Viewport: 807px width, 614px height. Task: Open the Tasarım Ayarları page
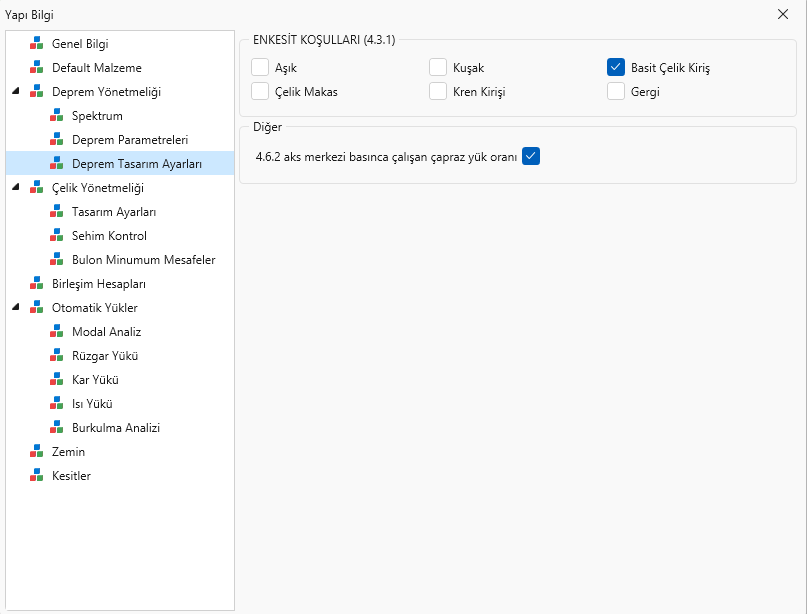(114, 212)
